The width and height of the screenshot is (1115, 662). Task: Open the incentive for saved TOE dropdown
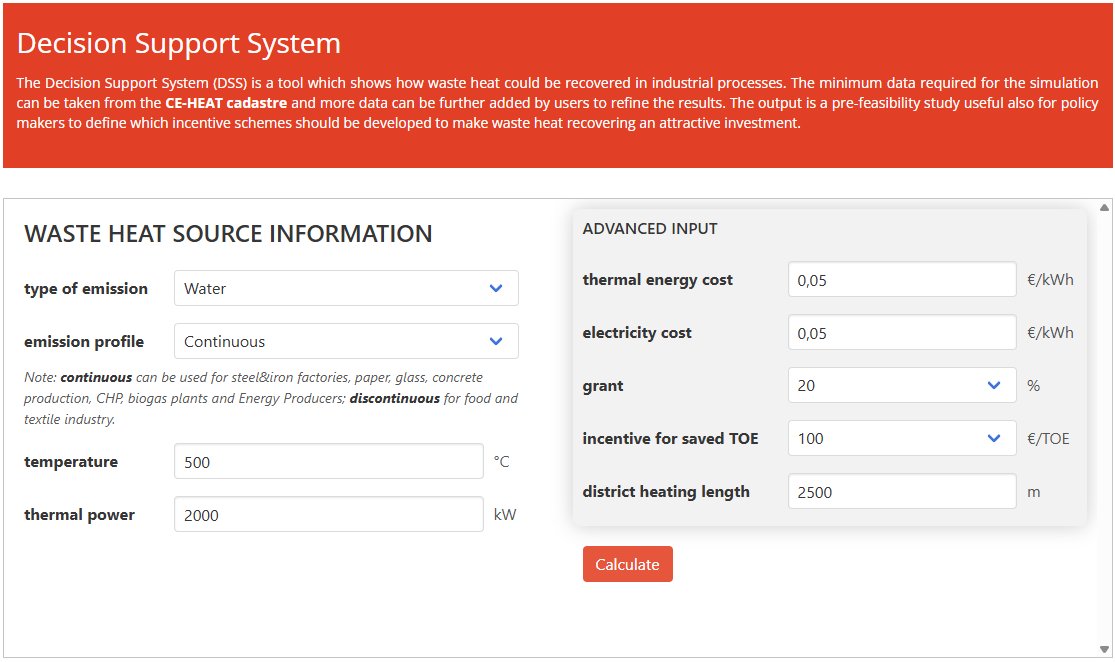click(900, 438)
